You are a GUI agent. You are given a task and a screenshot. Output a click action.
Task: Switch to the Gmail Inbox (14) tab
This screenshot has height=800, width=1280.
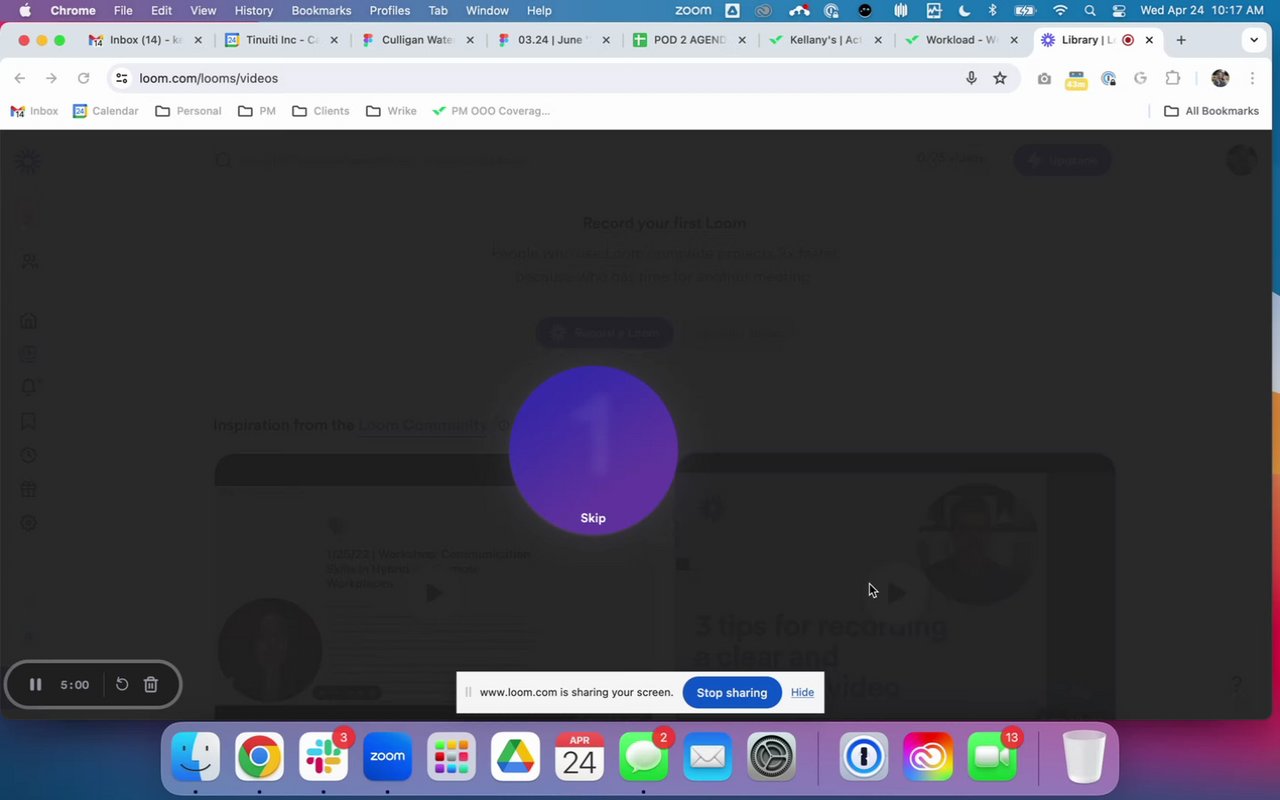[145, 40]
